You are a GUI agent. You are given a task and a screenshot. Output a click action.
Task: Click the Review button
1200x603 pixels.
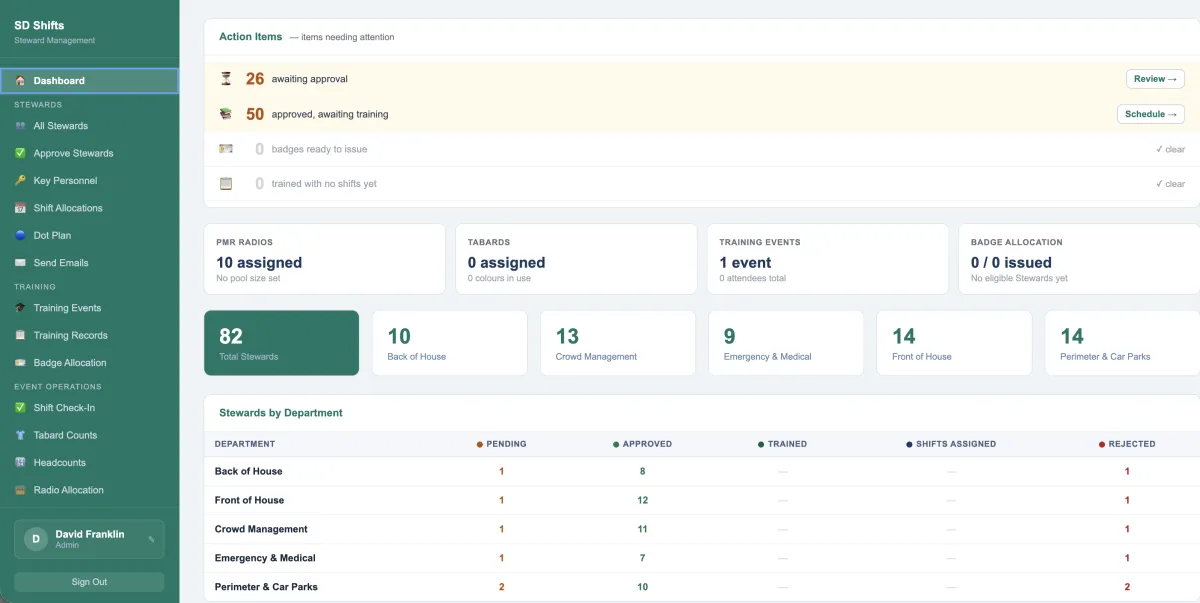[x=1155, y=79]
